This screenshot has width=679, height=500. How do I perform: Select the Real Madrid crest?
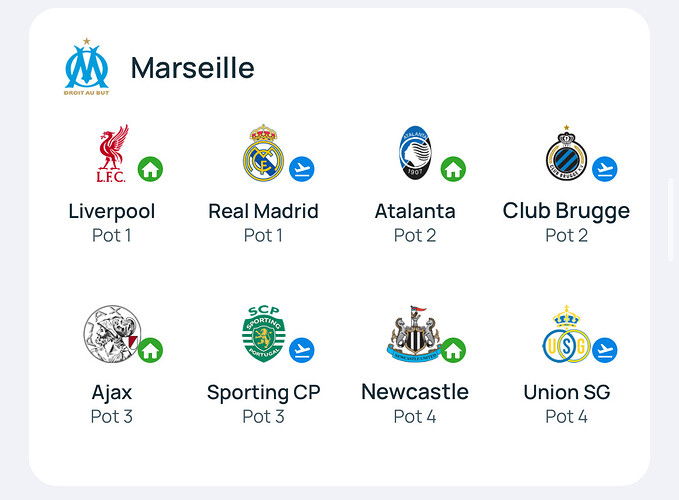263,153
